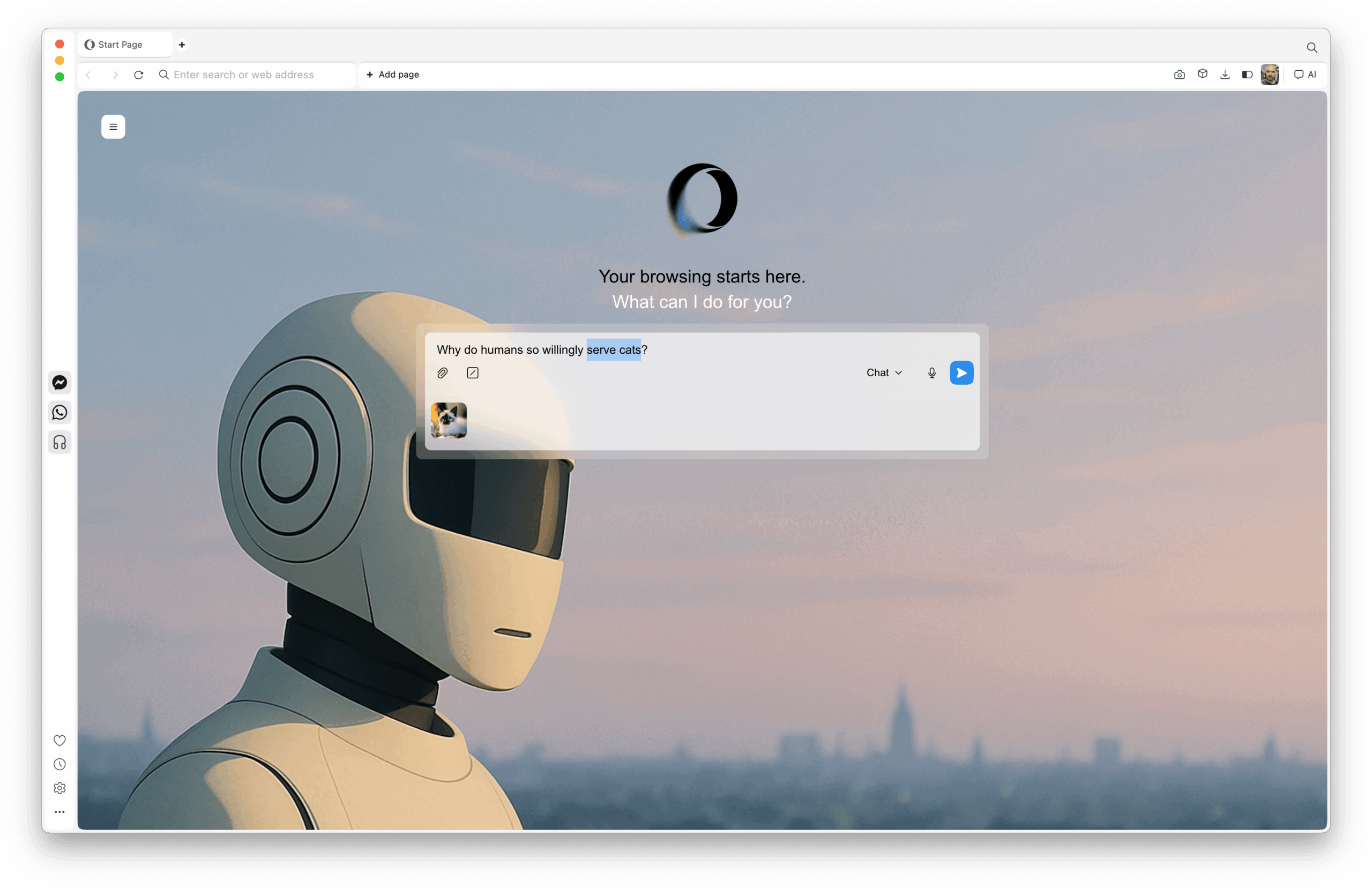Open the hamburger menu on the wallpaper
The image size is (1372, 888).
[113, 126]
